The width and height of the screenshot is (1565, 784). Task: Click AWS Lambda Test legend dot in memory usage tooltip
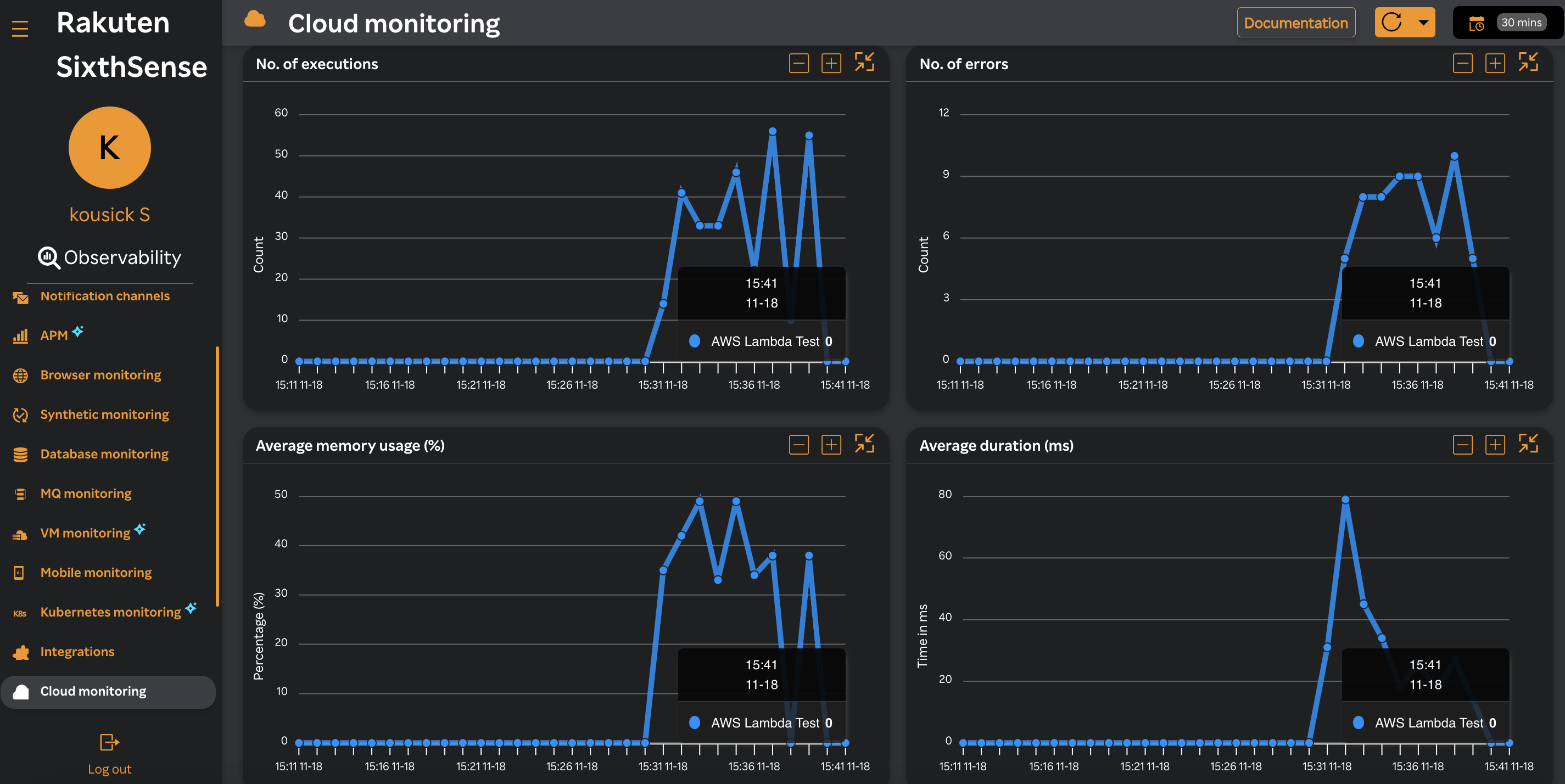(695, 722)
